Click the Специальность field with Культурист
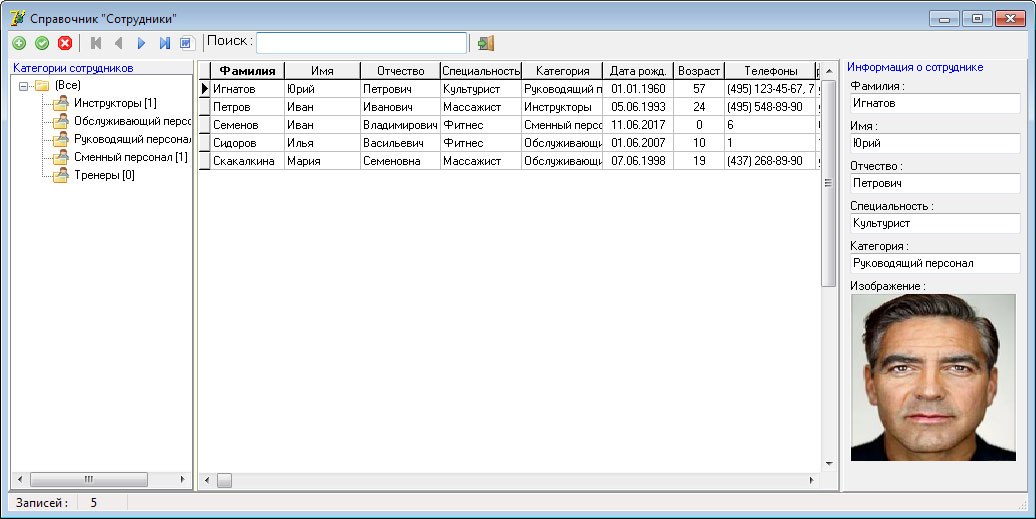1036x519 pixels. click(933, 224)
